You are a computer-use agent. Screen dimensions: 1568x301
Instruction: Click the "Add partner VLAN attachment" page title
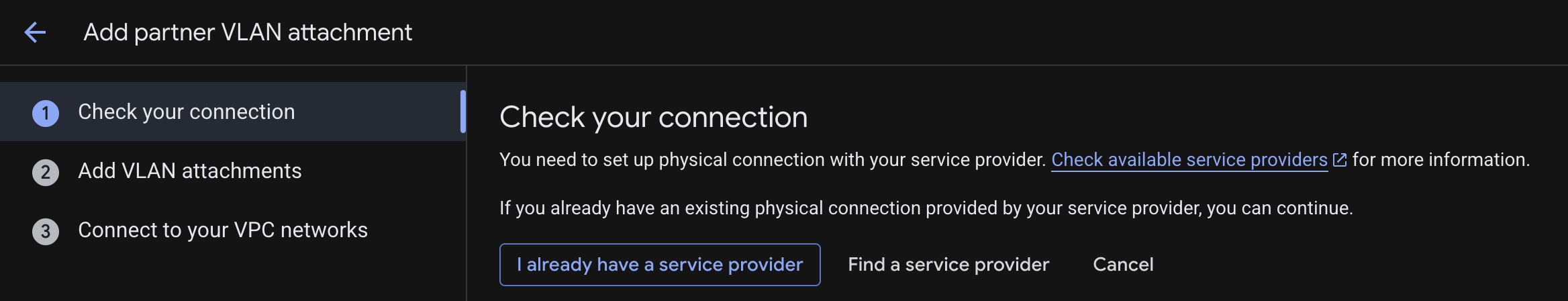coord(248,32)
